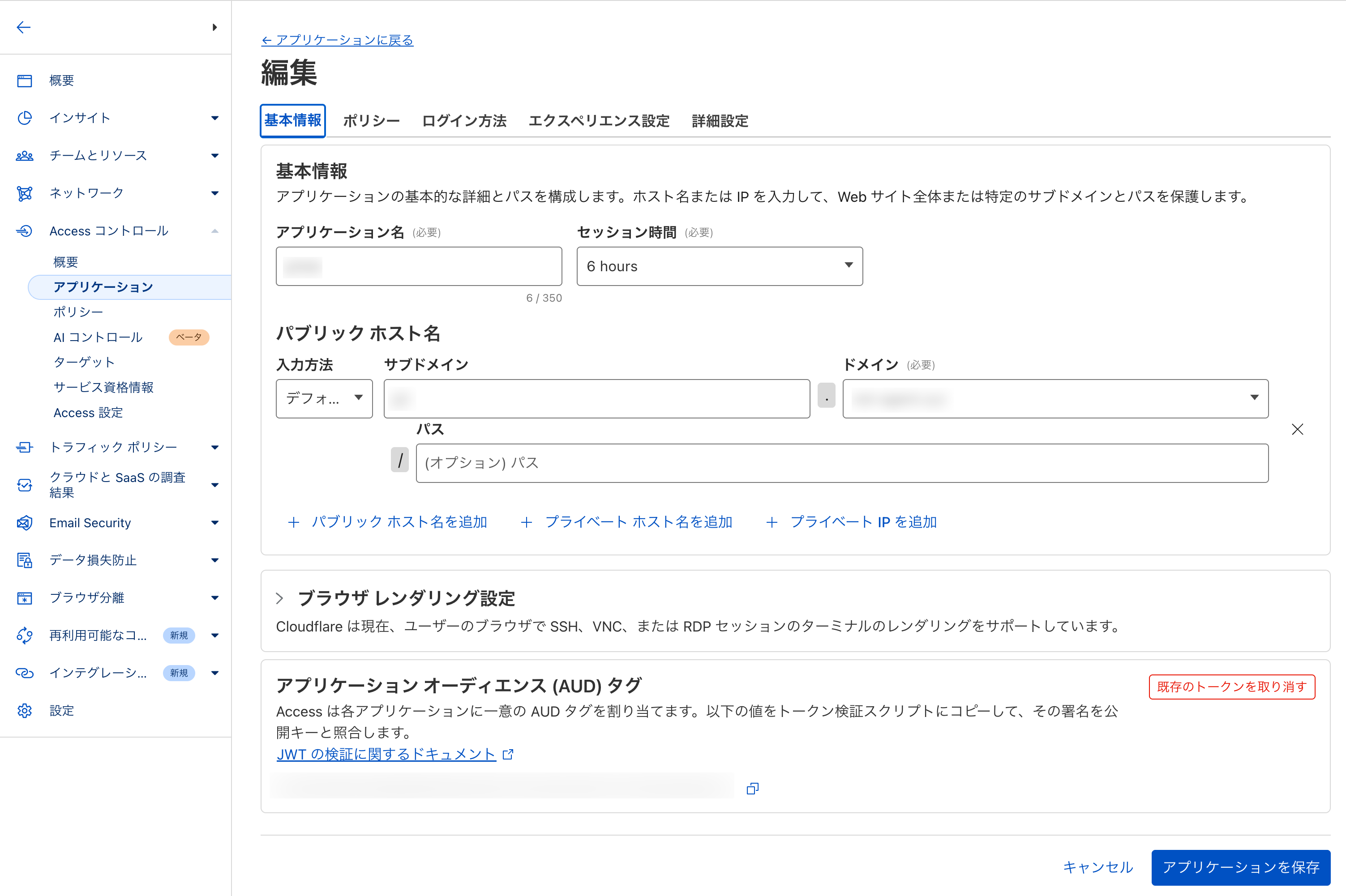Switch to the ポリシー tab
This screenshot has width=1346, height=896.
[x=371, y=120]
